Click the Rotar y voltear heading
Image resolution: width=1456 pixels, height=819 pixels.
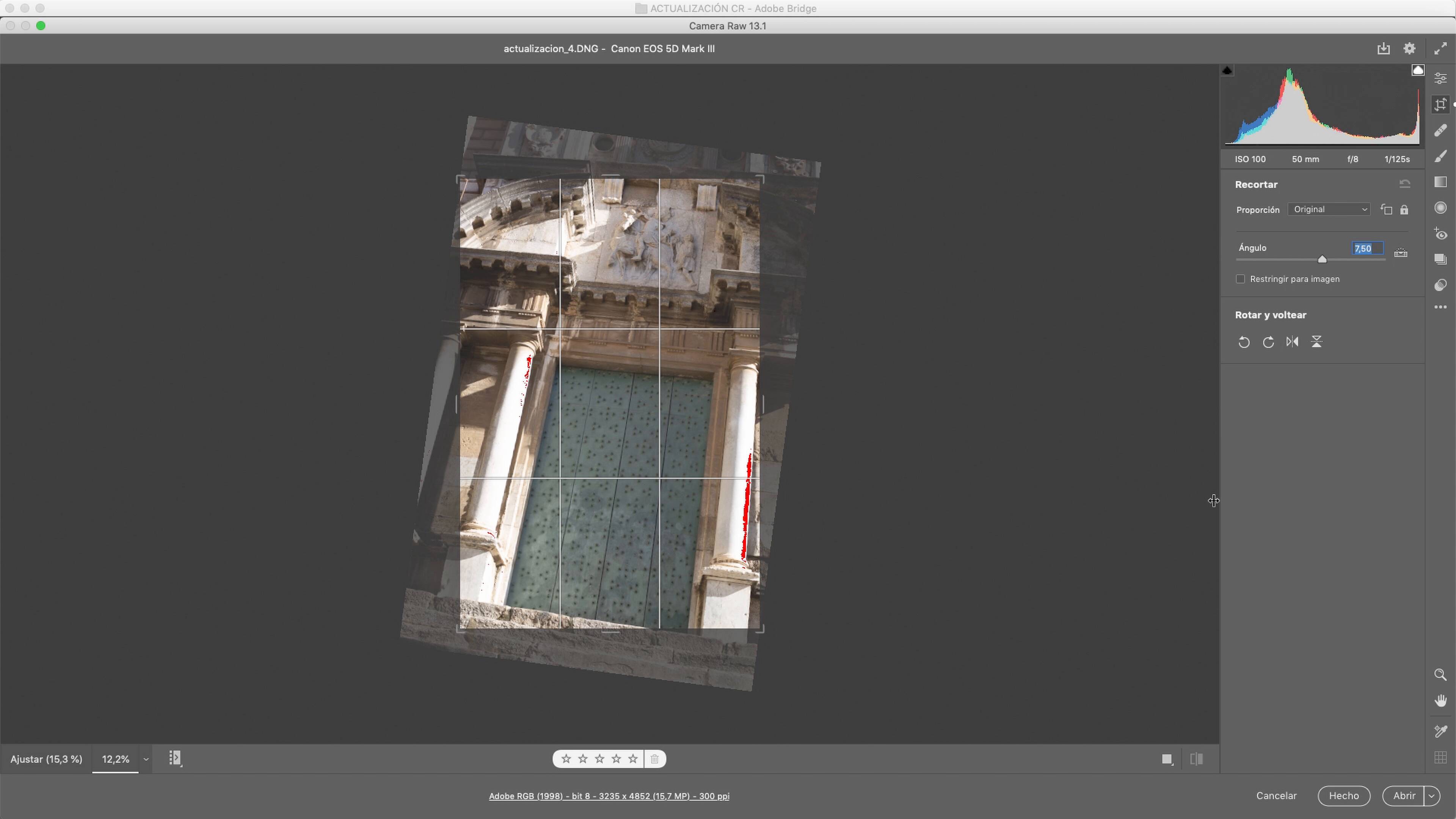click(x=1270, y=315)
